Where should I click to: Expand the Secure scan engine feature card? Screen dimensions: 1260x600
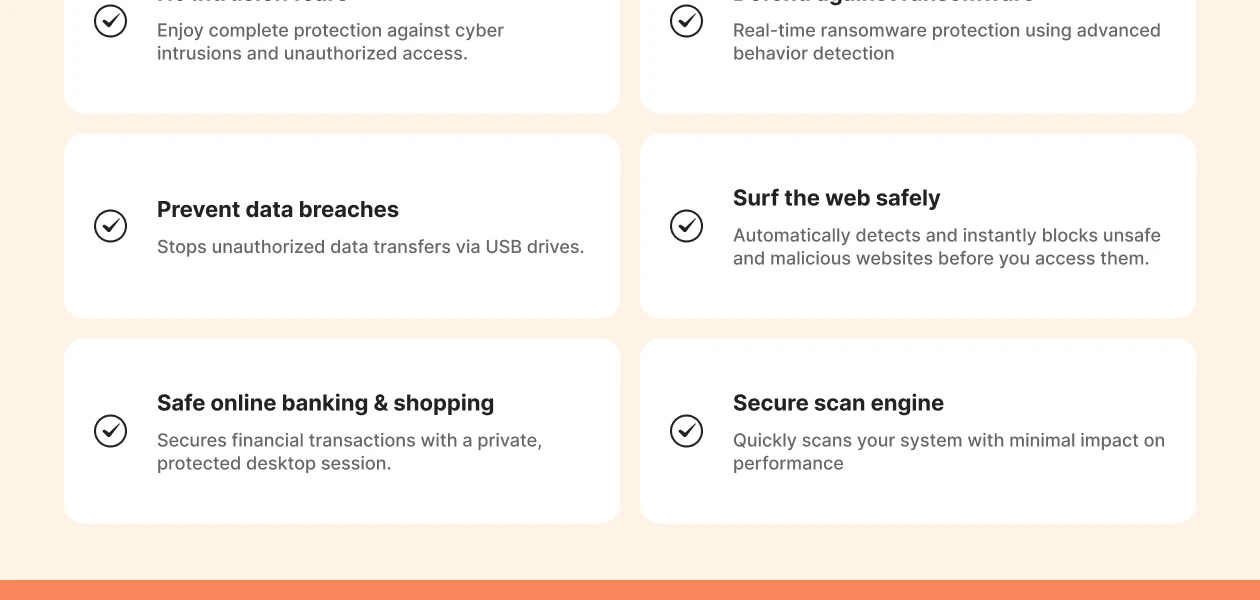pyautogui.click(x=918, y=431)
